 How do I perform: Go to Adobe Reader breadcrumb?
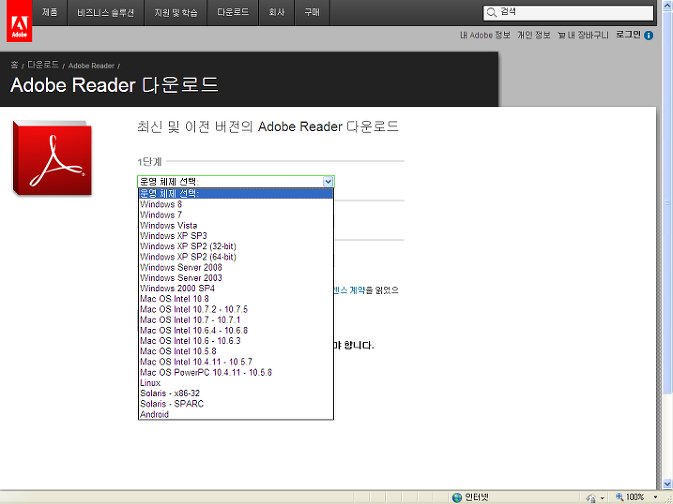click(91, 66)
